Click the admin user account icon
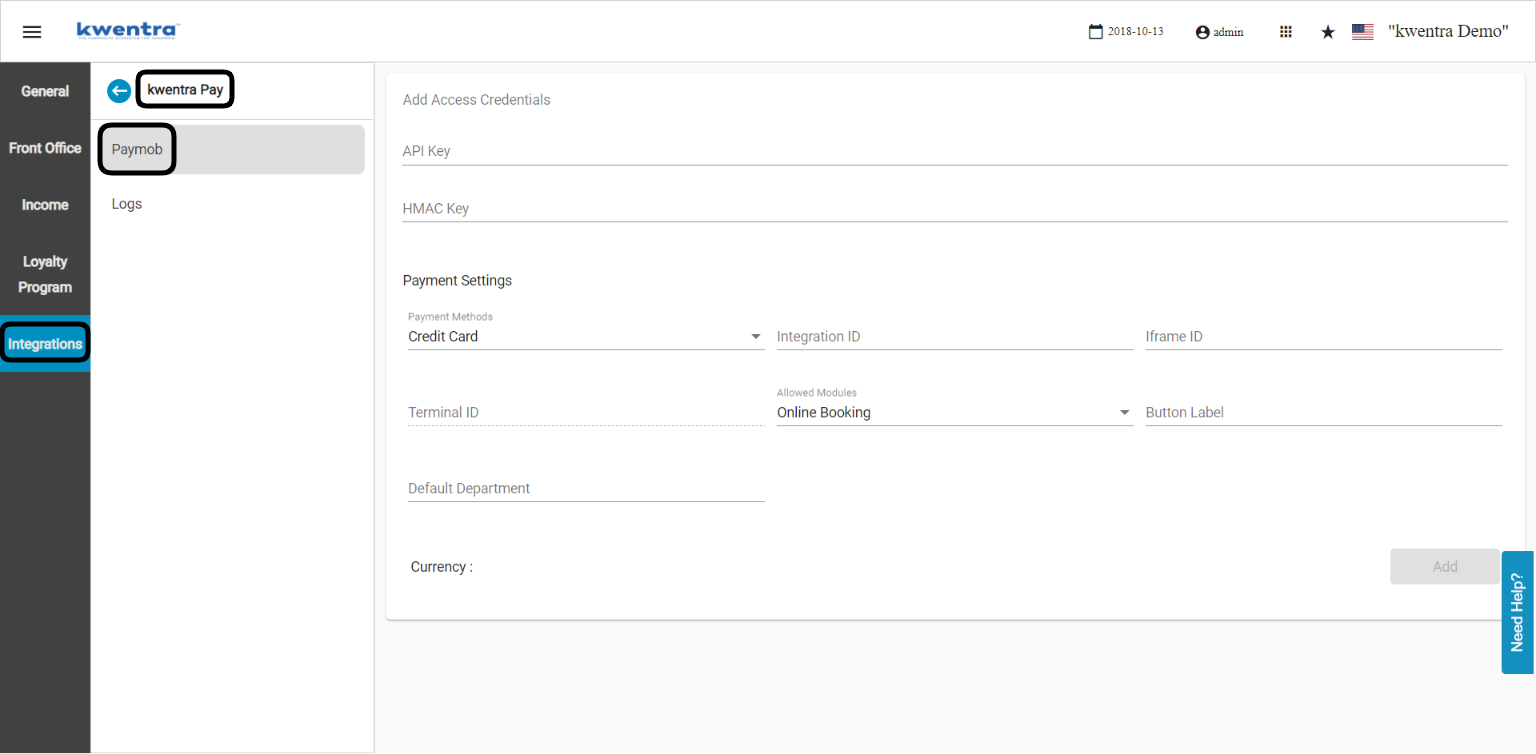The width and height of the screenshot is (1536, 754). point(1202,32)
